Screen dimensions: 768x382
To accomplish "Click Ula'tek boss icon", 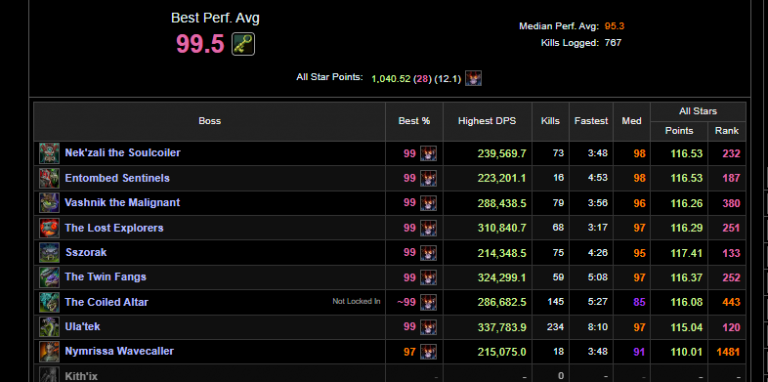I will point(49,327).
